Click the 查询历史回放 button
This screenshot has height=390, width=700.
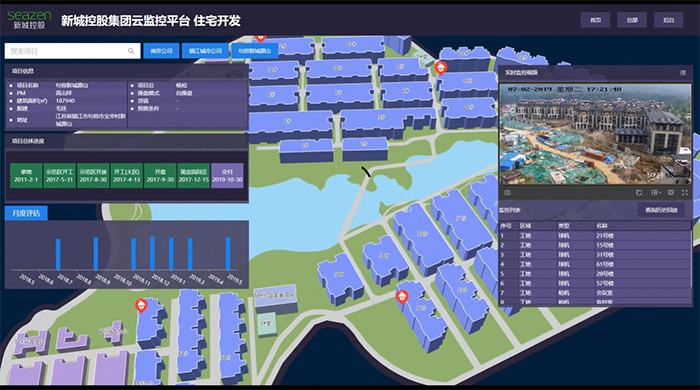click(x=661, y=210)
